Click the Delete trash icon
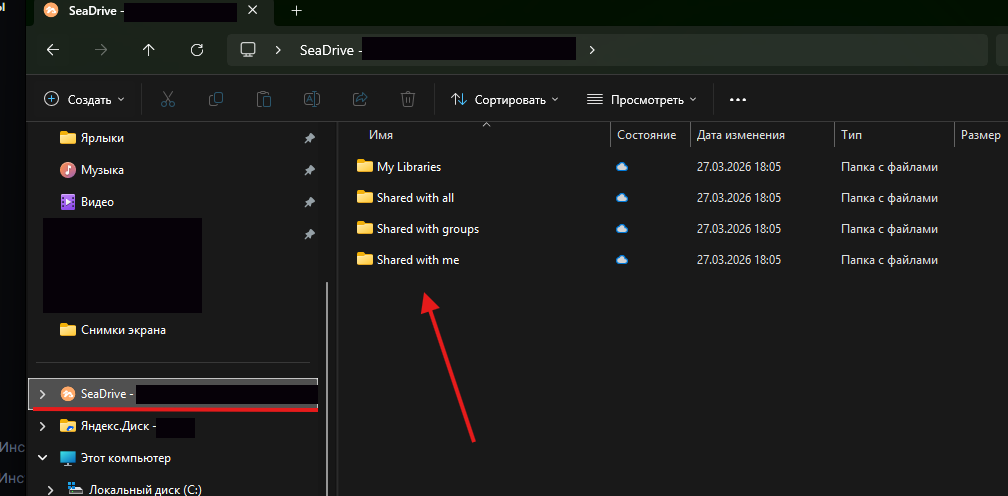 408,100
